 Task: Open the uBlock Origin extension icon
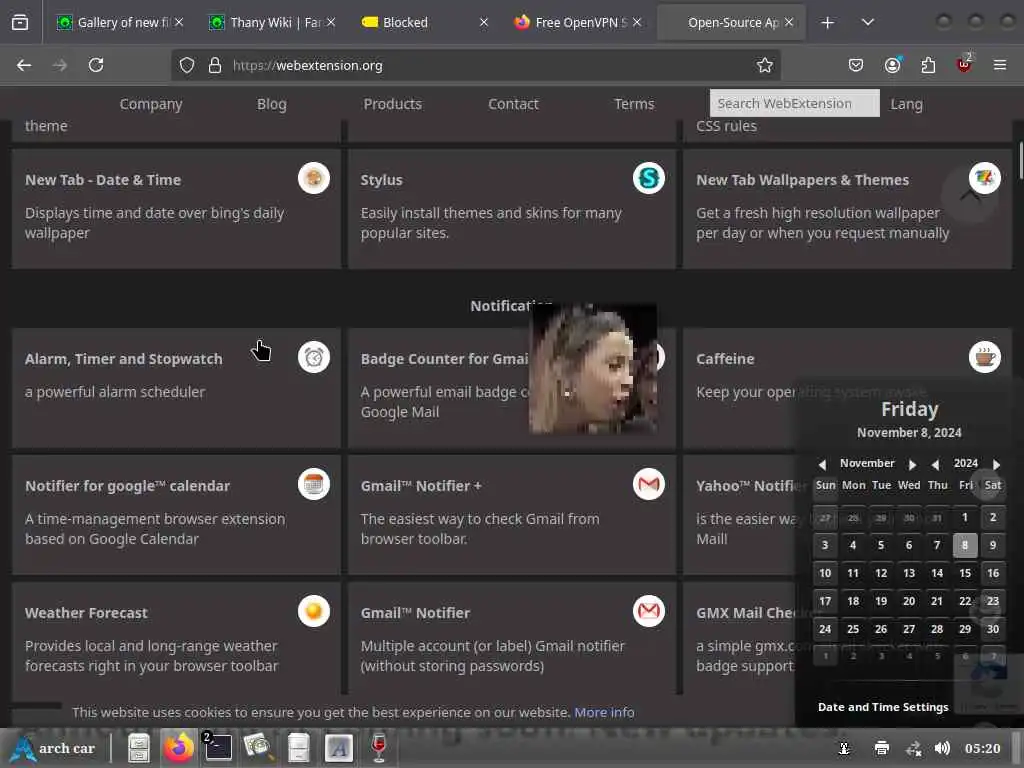point(964,64)
